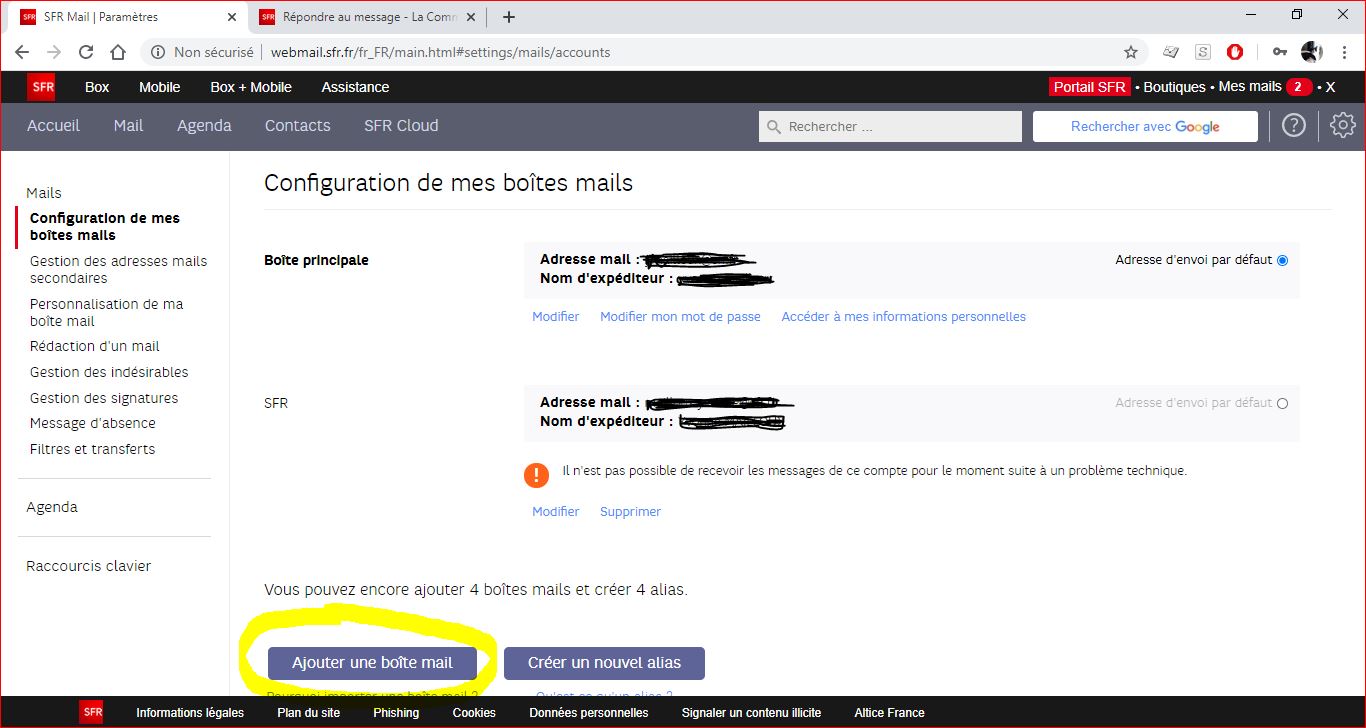Screen dimensions: 1366x728
Task: Click Supprimer for SFR account
Action: pyautogui.click(x=630, y=512)
